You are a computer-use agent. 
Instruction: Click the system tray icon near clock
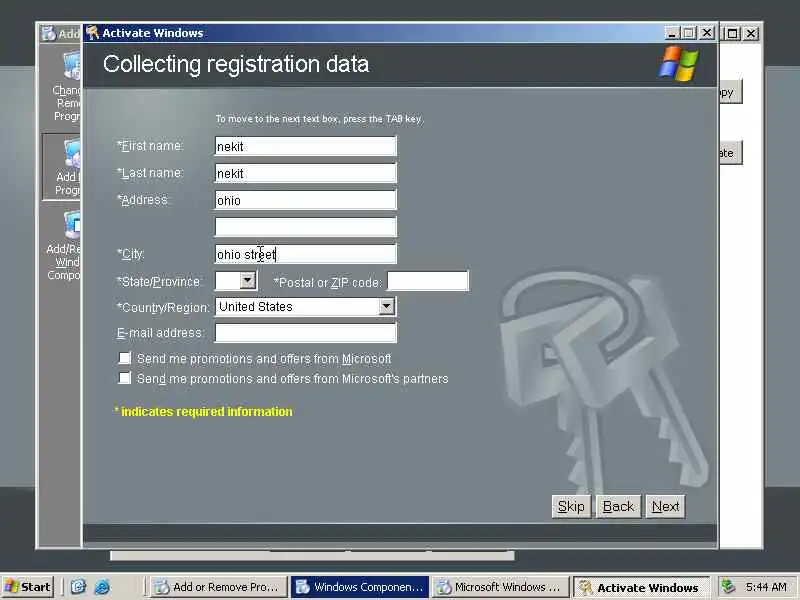728,587
